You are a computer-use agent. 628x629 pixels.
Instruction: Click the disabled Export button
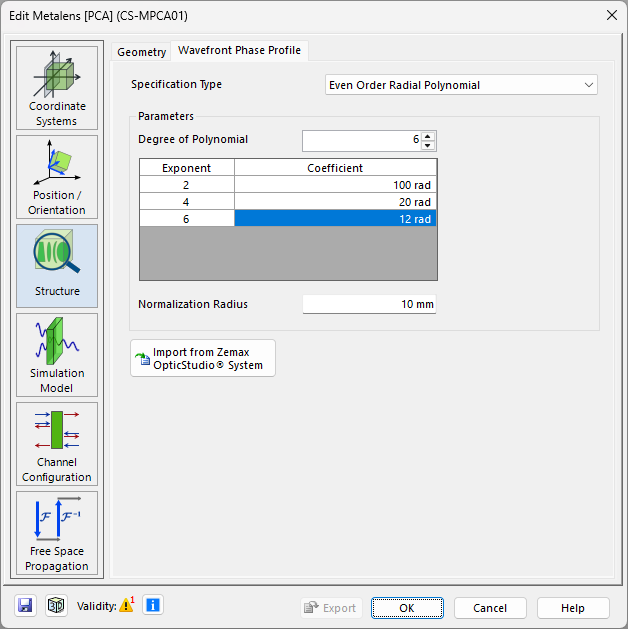(x=331, y=608)
